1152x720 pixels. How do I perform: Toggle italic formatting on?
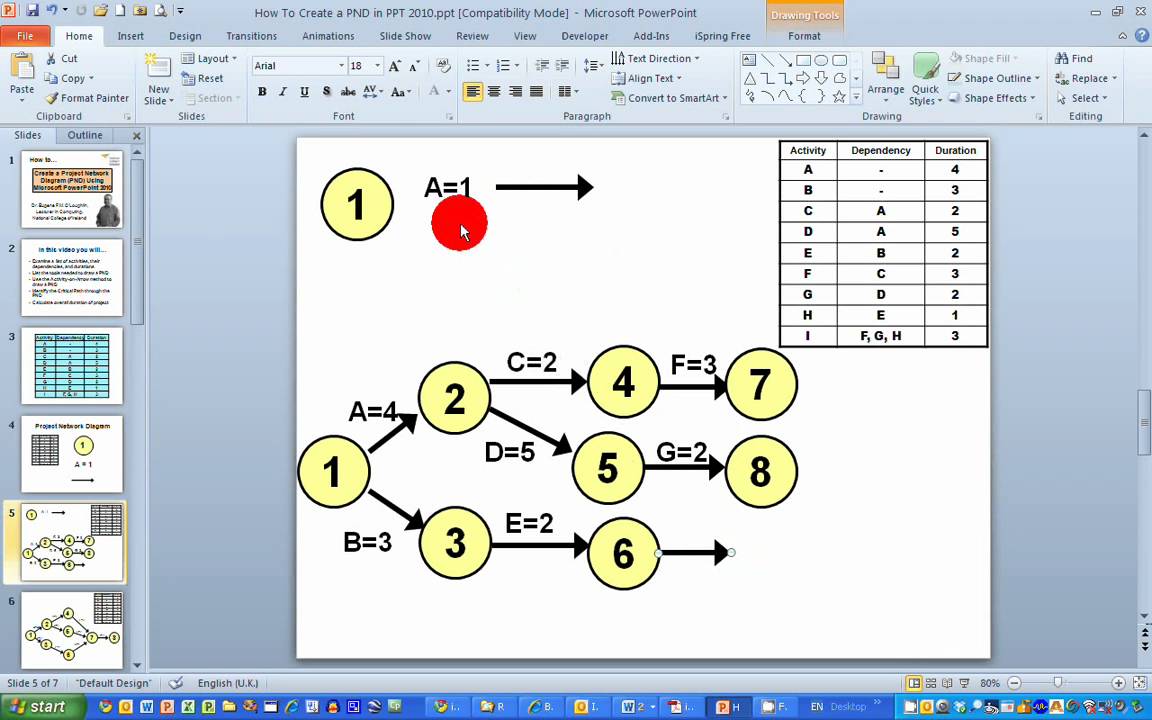pos(282,92)
